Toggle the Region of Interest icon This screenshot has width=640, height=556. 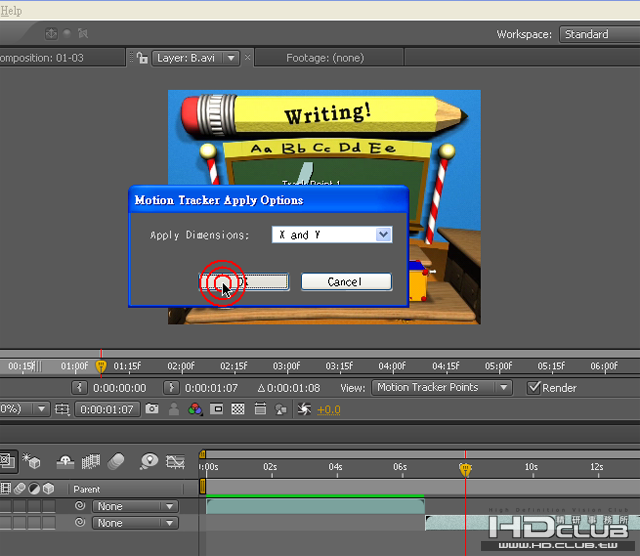pyautogui.click(x=216, y=409)
